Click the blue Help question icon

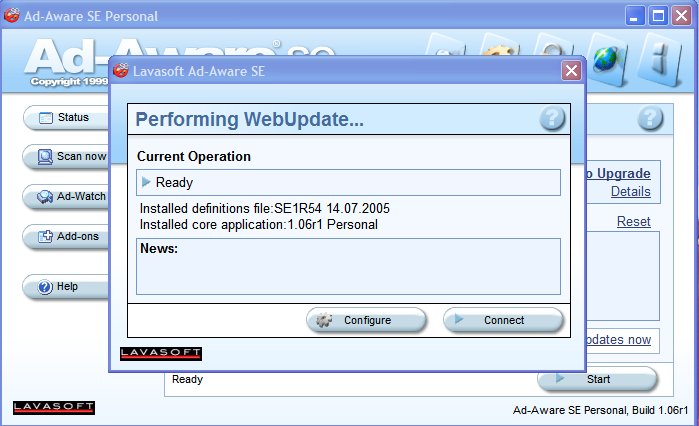[x=45, y=287]
